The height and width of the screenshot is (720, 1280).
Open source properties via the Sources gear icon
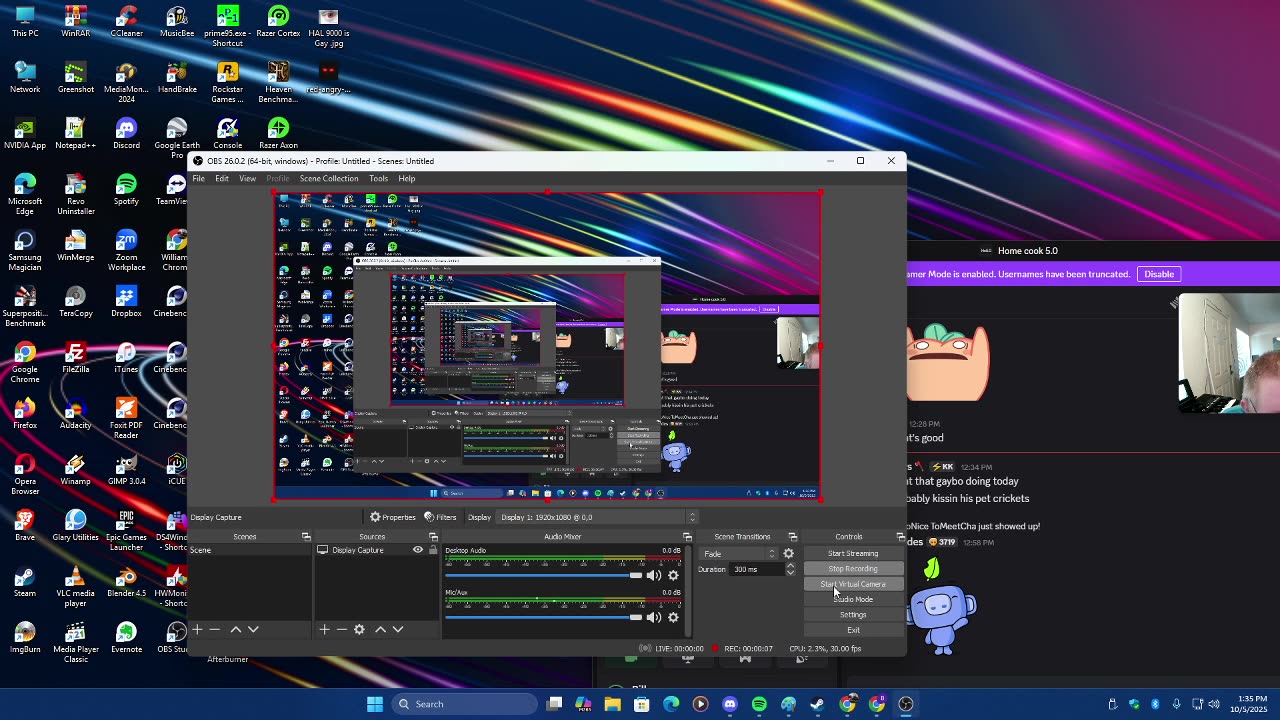(359, 629)
